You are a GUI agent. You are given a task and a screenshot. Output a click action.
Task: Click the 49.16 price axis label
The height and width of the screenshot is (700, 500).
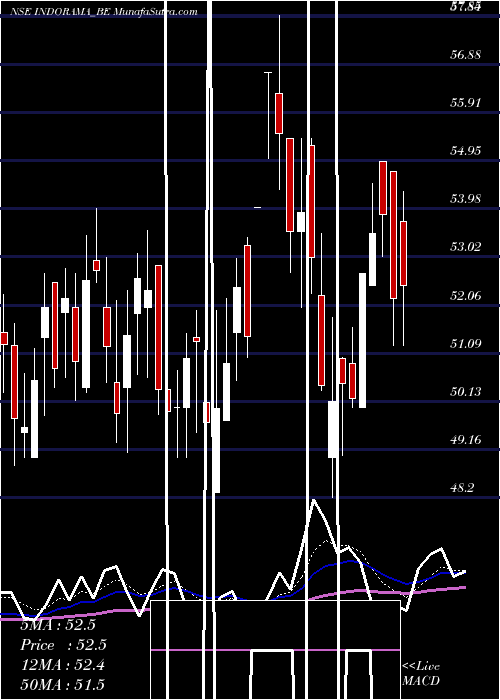tap(466, 440)
